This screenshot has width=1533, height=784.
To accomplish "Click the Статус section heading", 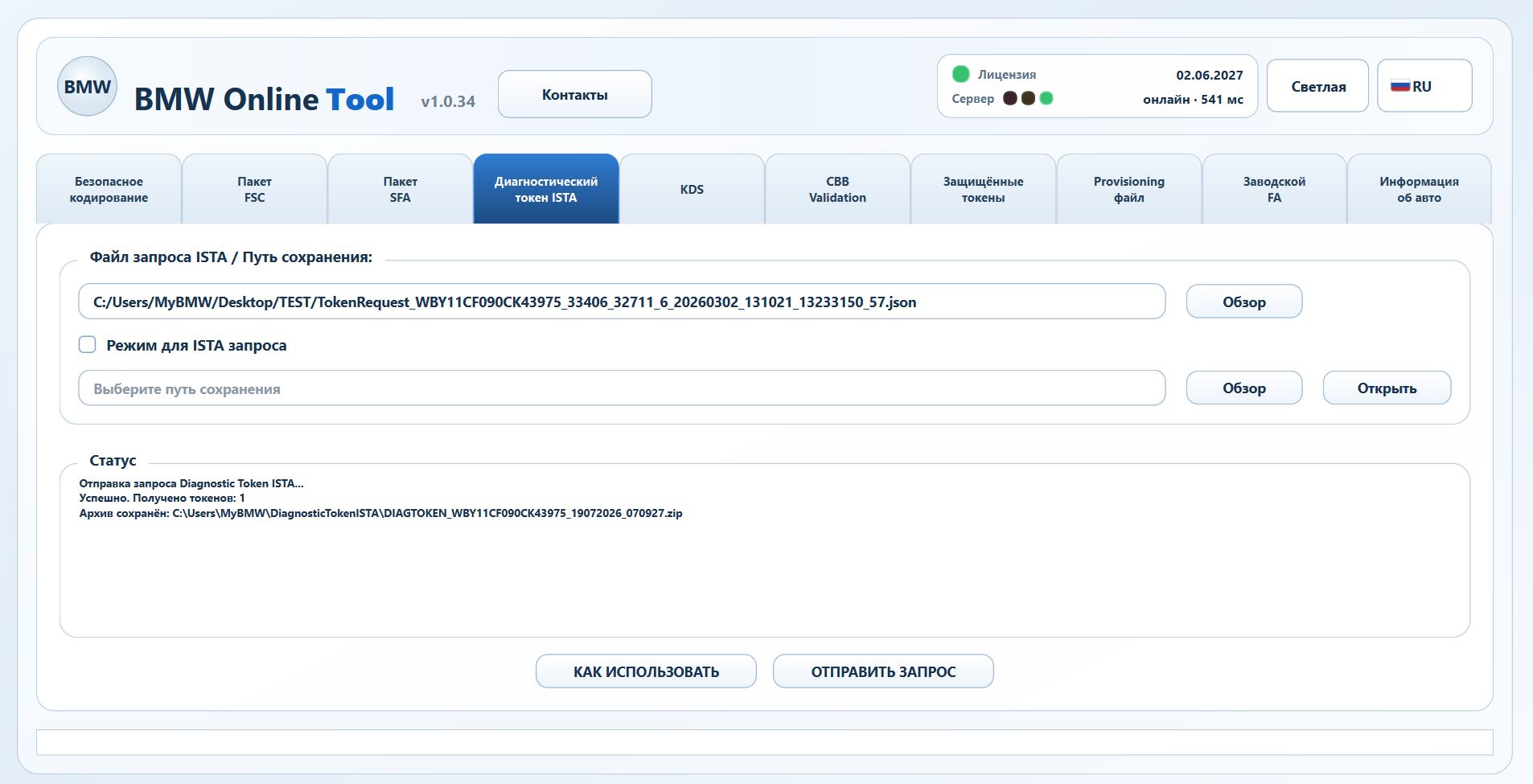I will coord(113,461).
